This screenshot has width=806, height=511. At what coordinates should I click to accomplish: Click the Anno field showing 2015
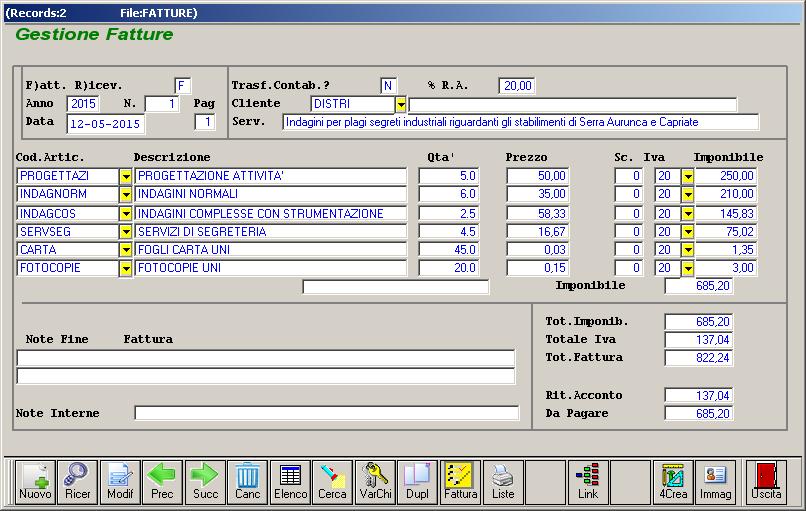[83, 104]
